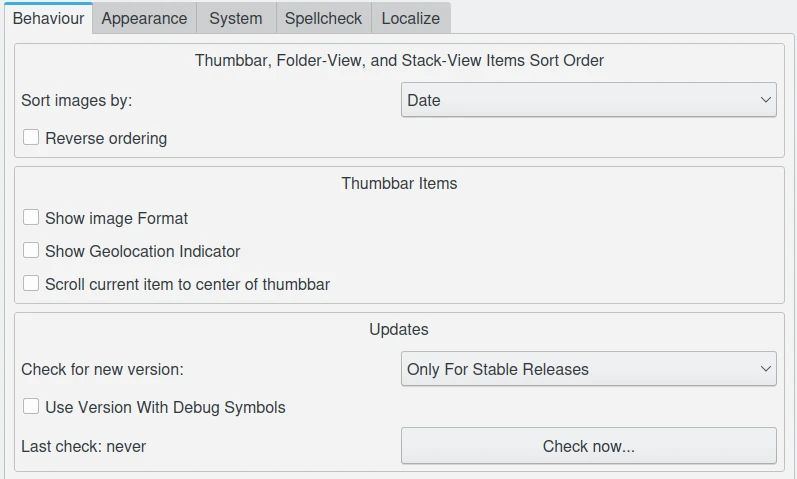Toggle Show Geolocation Indicator checkbox
This screenshot has width=797, height=479.
tap(31, 251)
